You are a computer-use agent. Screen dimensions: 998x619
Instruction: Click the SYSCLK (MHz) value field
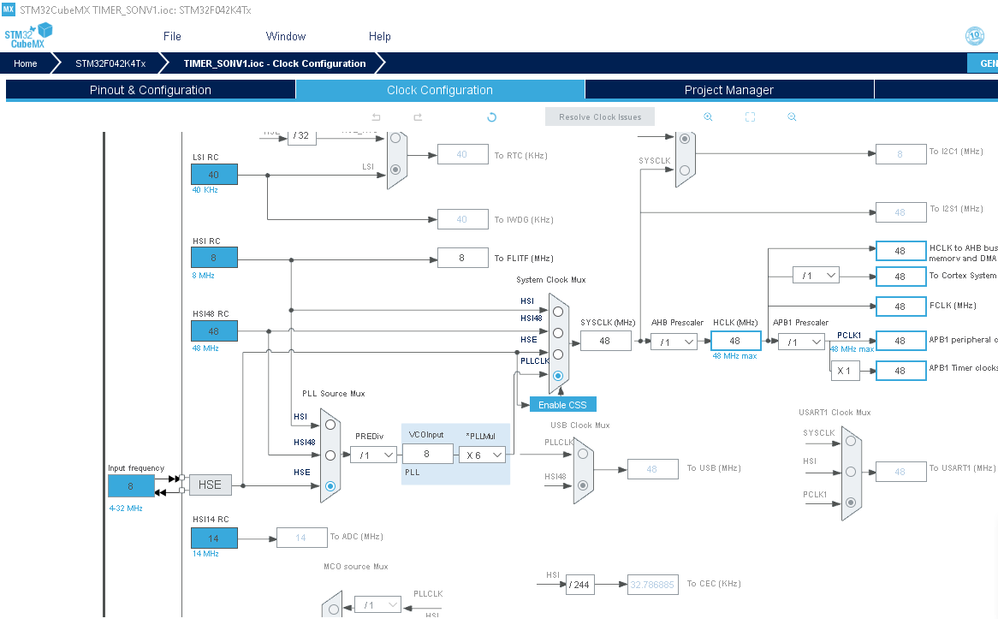(605, 341)
